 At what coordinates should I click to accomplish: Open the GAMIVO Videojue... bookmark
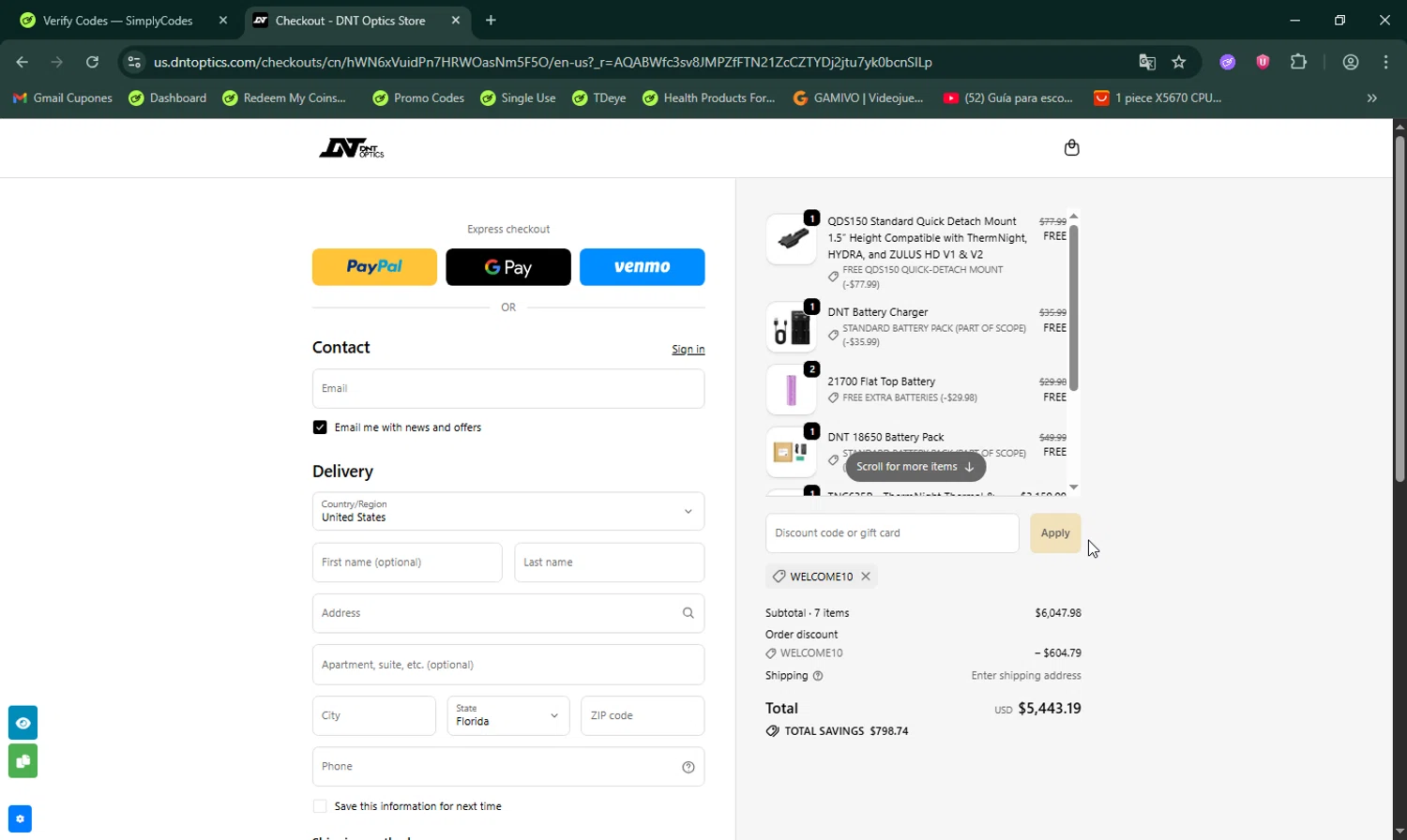858,97
